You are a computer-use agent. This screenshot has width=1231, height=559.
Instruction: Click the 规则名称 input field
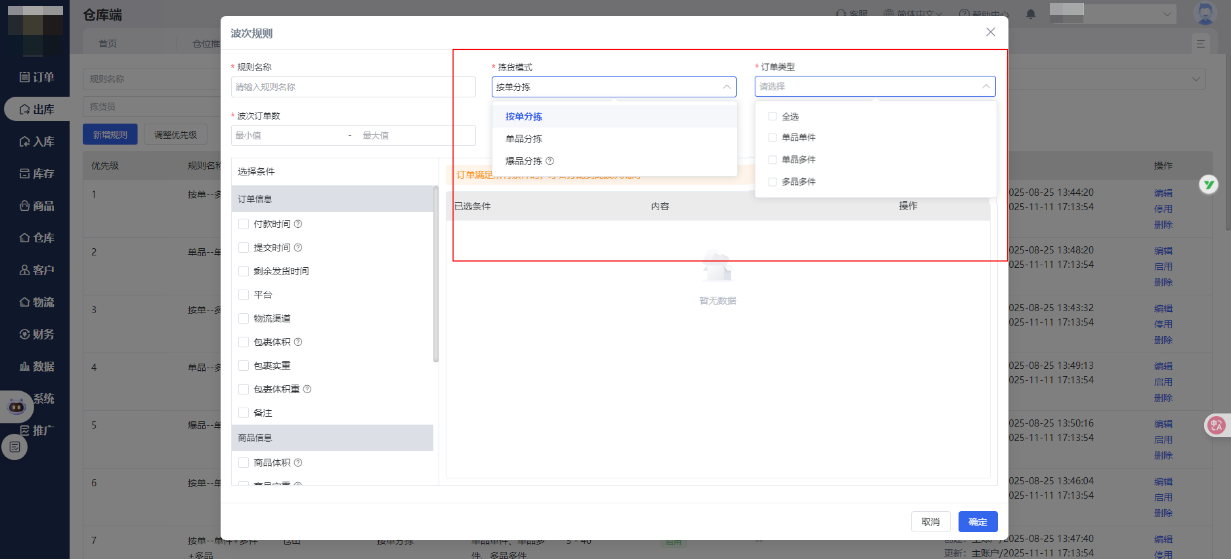[x=353, y=87]
